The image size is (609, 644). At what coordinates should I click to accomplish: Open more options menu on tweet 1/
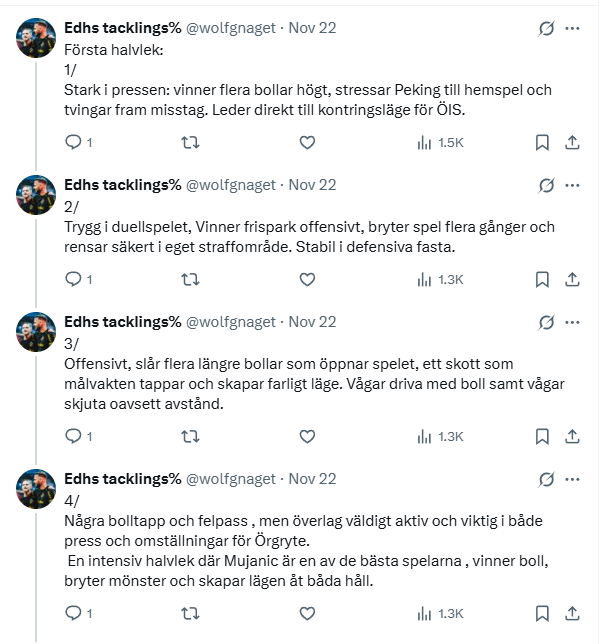(x=573, y=28)
